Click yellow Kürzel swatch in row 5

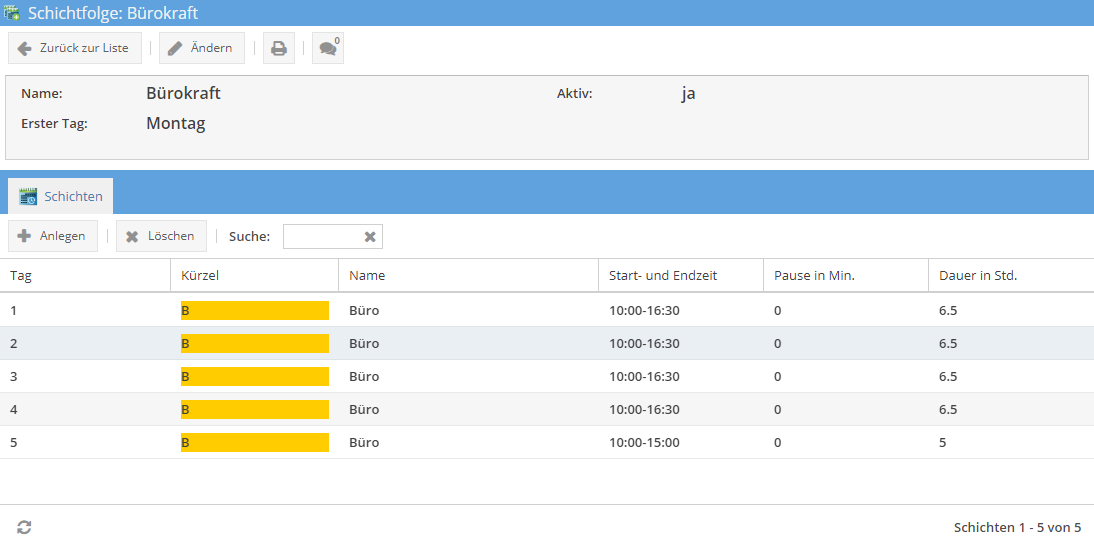tap(254, 442)
